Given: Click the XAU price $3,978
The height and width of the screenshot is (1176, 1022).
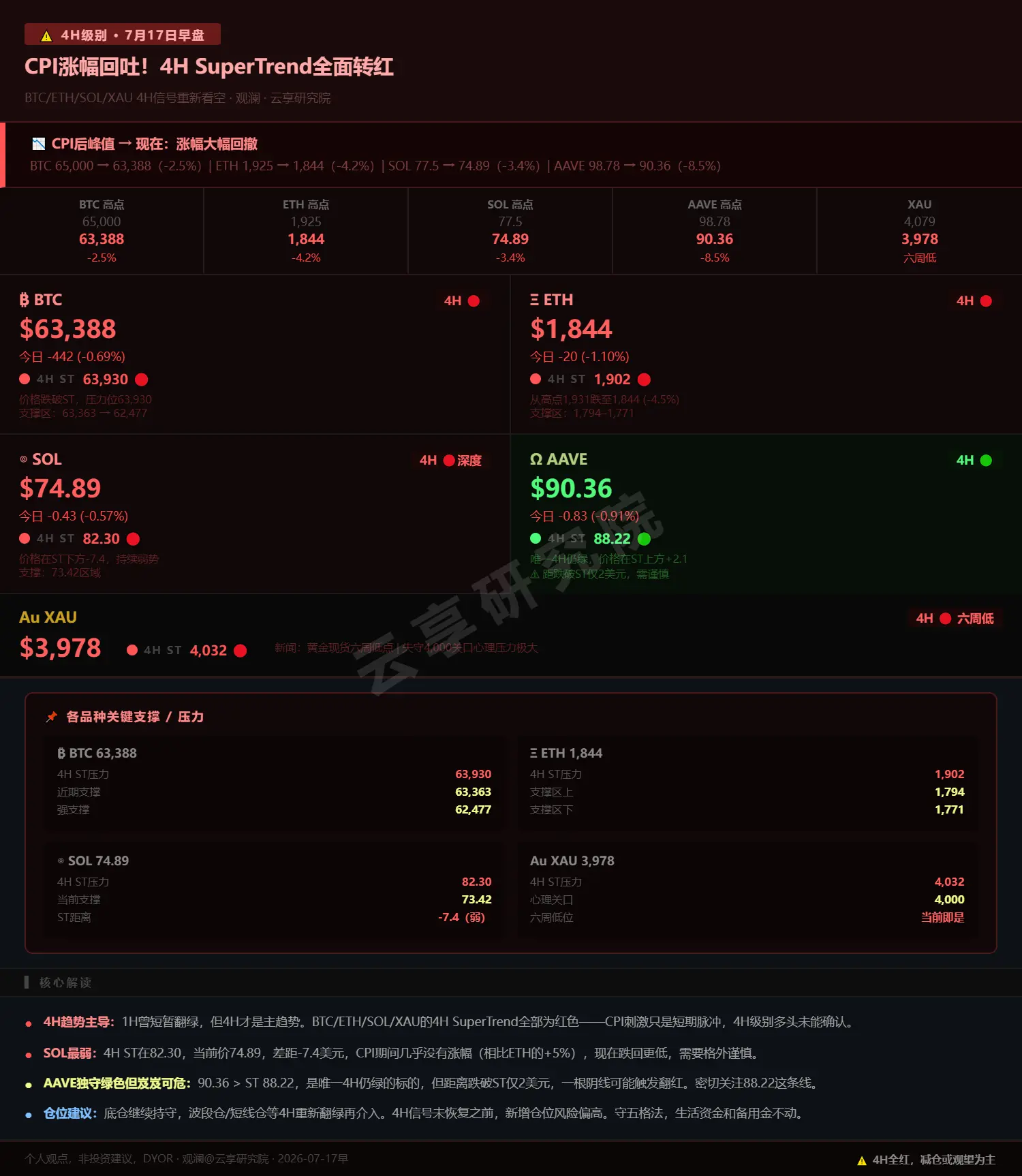Looking at the screenshot, I should coord(61,648).
